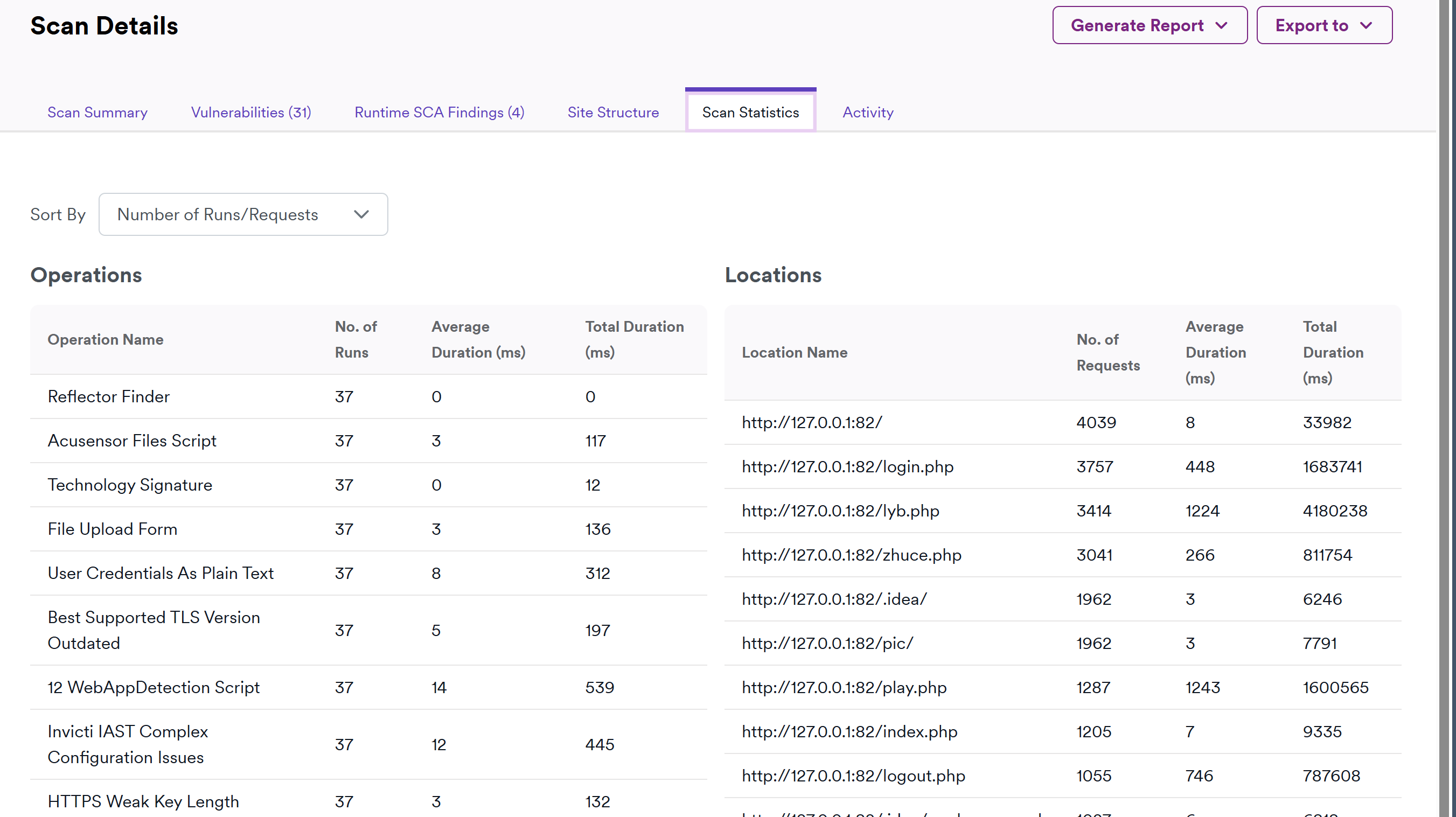Viewport: 1456px width, 817px height.
Task: Click the play.php location entry
Action: 844,688
